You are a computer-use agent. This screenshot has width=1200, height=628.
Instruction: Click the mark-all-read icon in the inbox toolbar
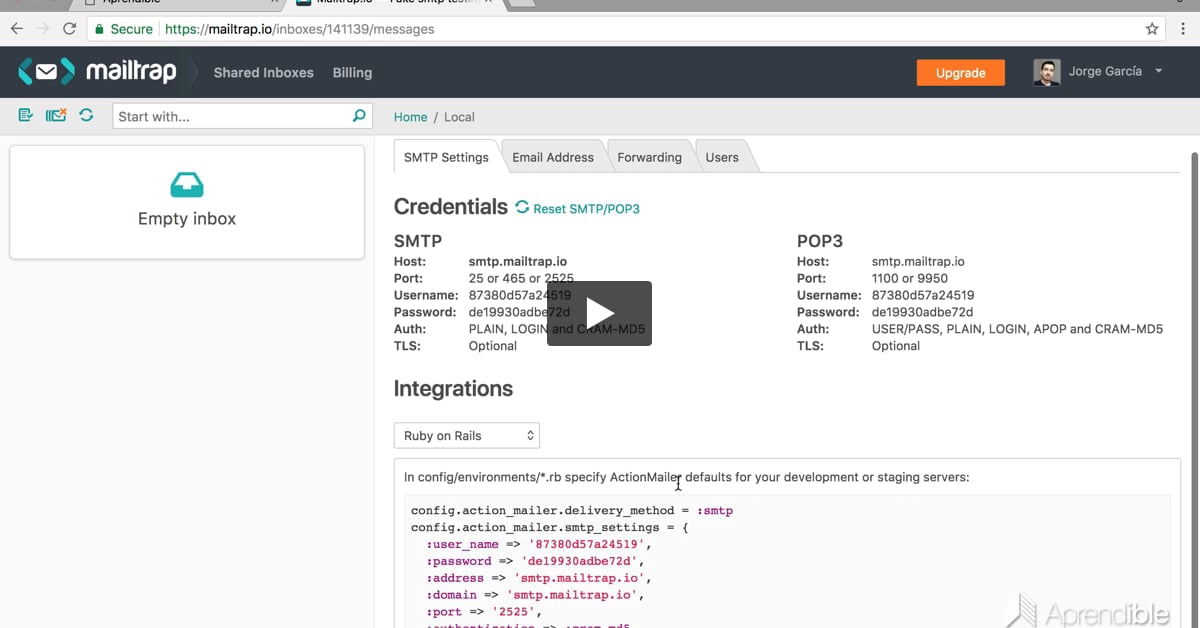[x=26, y=116]
